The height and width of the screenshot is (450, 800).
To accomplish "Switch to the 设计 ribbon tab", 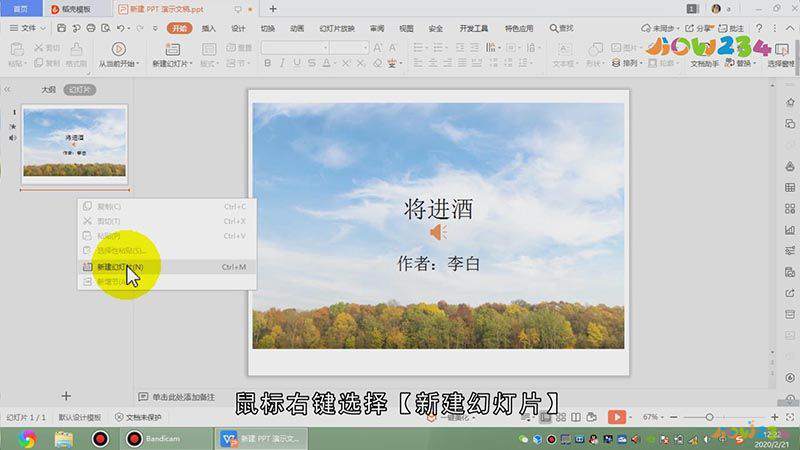I will click(238, 28).
